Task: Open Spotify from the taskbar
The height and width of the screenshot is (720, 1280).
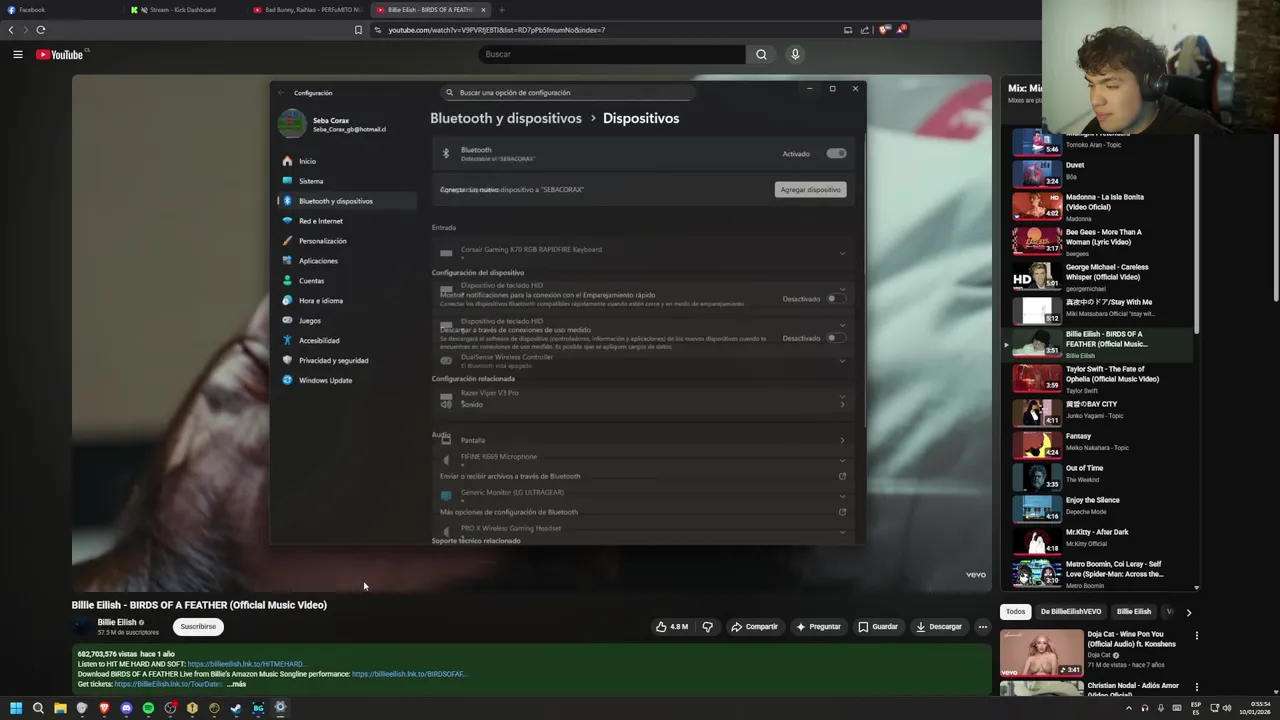Action: click(x=148, y=708)
